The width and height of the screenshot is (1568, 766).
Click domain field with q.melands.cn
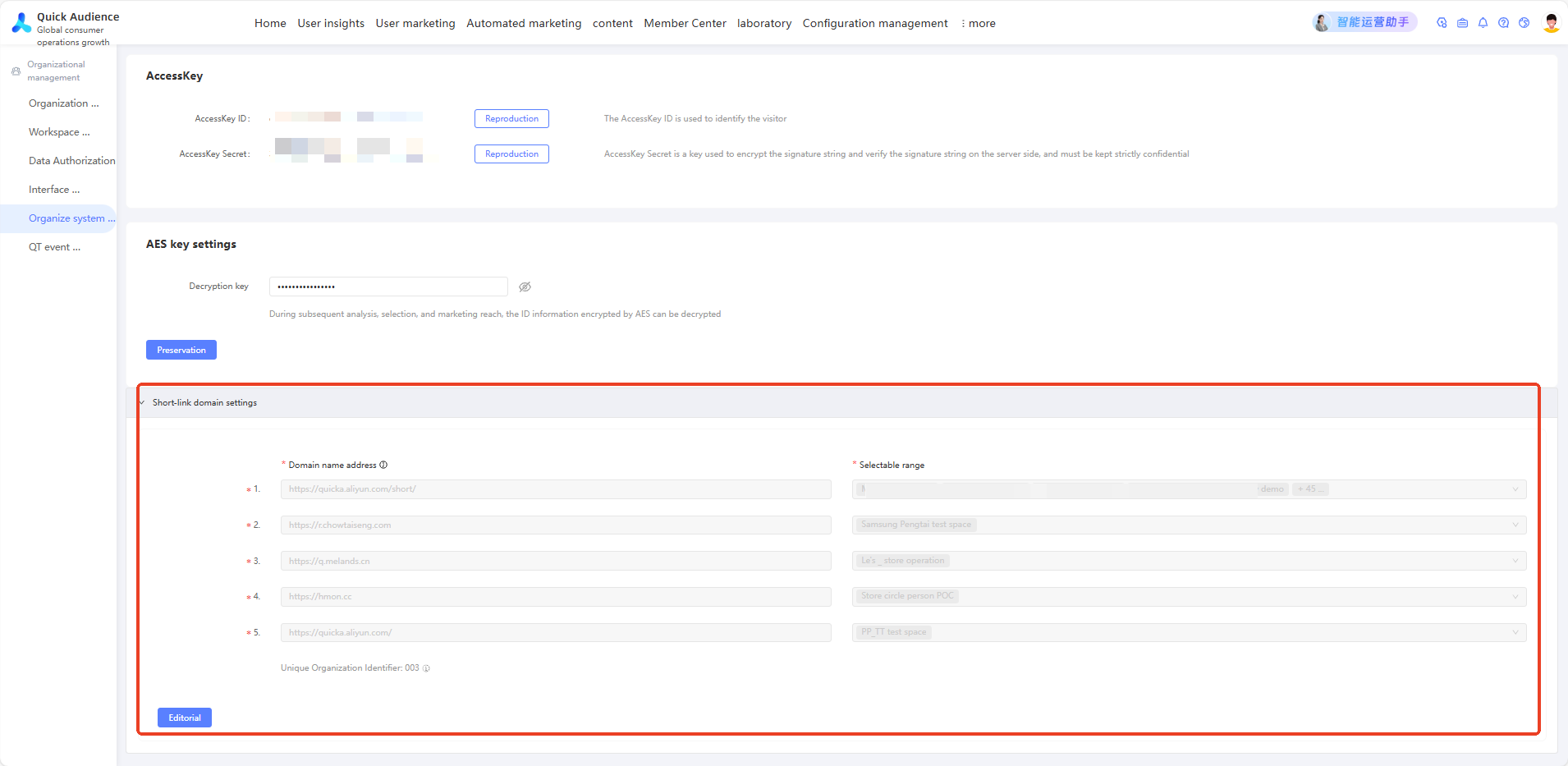[556, 561]
